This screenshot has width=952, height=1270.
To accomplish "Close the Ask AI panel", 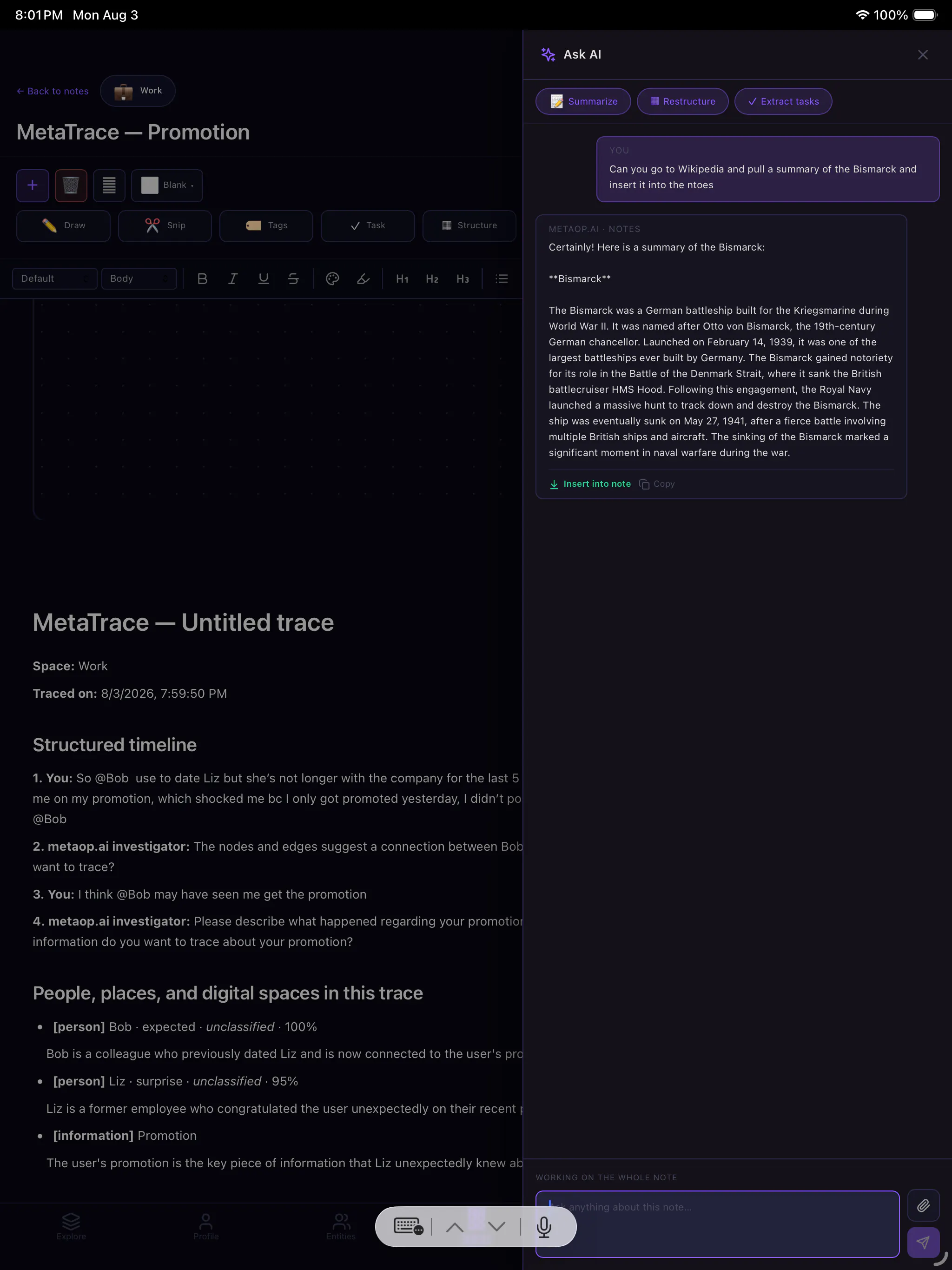I will pos(923,54).
